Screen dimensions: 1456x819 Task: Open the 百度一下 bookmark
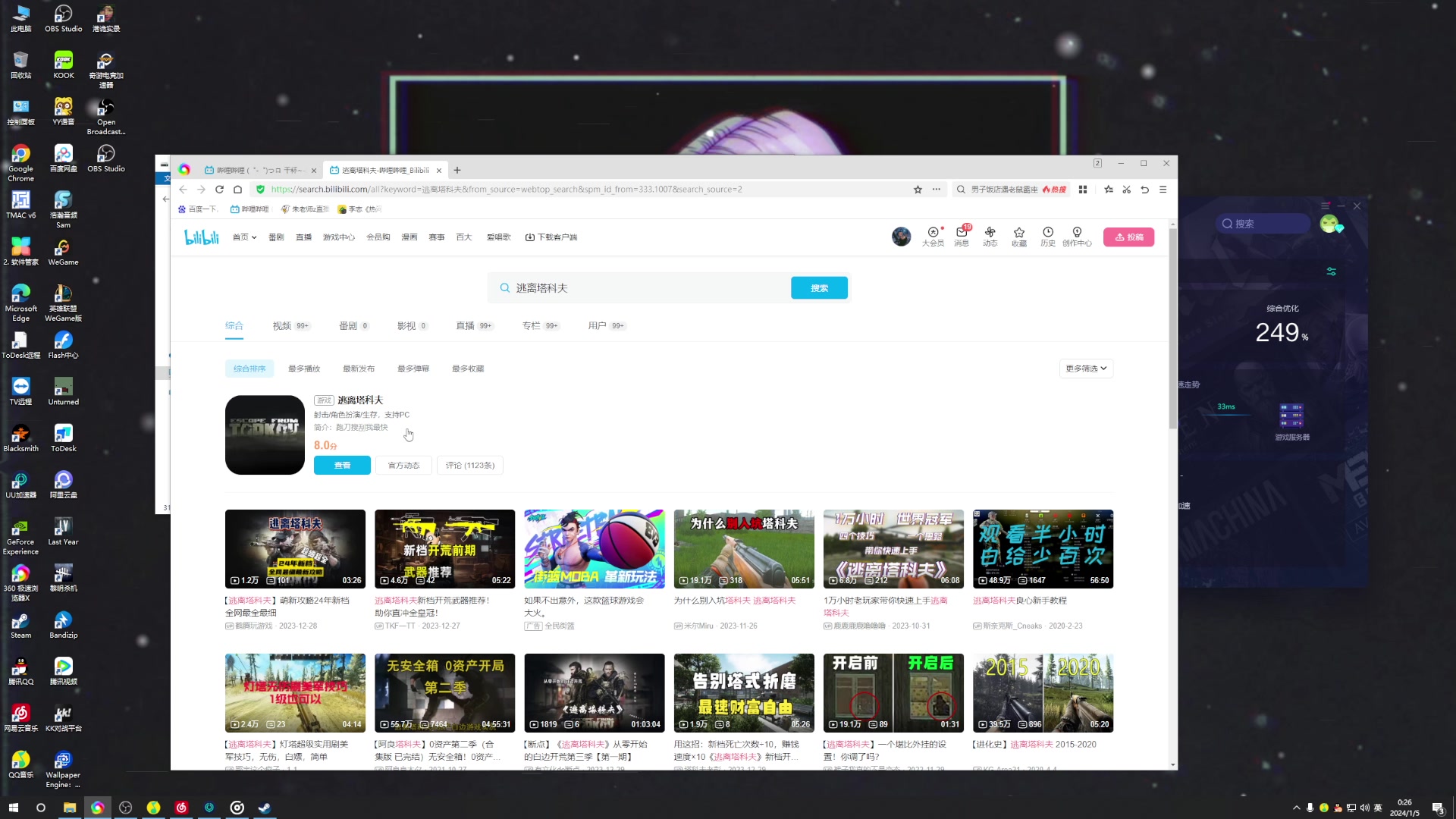(197, 209)
